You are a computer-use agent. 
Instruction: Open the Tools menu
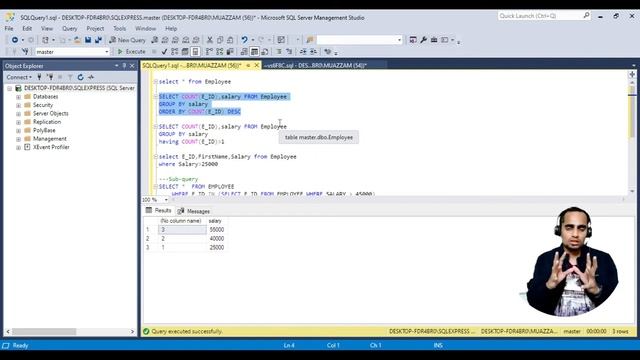point(120,29)
